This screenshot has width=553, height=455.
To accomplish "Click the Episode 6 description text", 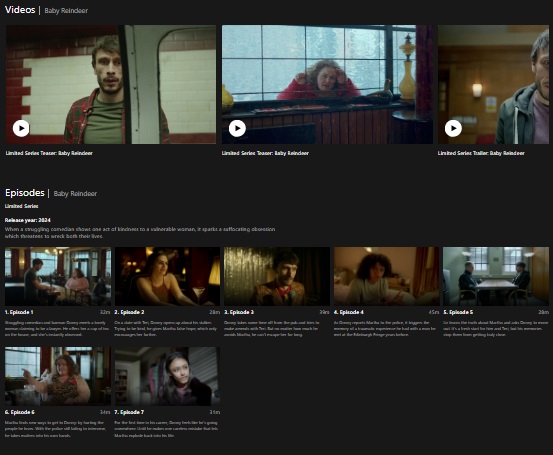I will [55, 429].
